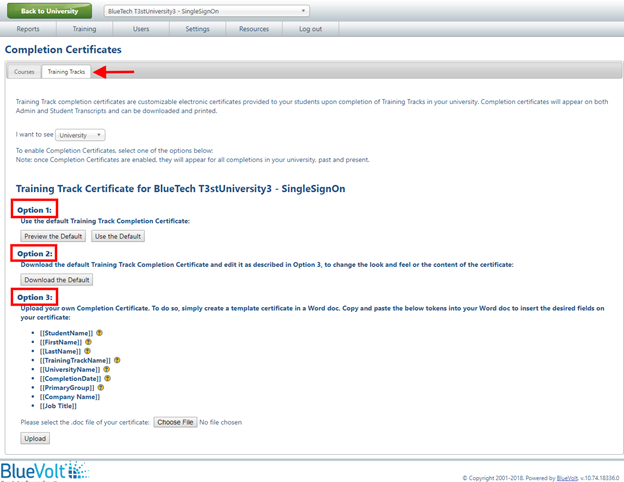Follow the BlueVolt link in copyright footer

tap(567, 478)
